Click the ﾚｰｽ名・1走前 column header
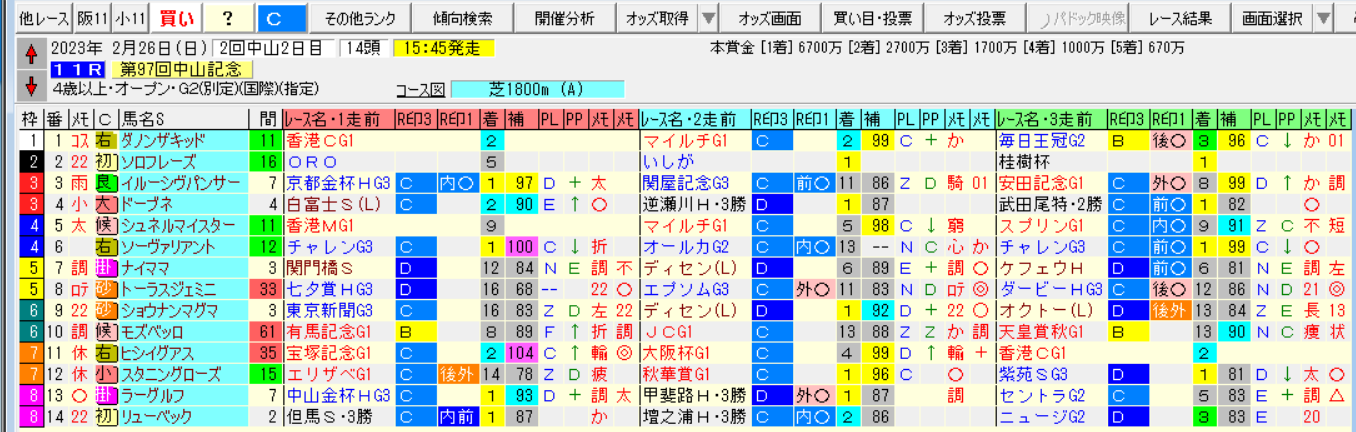1356x432 pixels. coord(337,119)
